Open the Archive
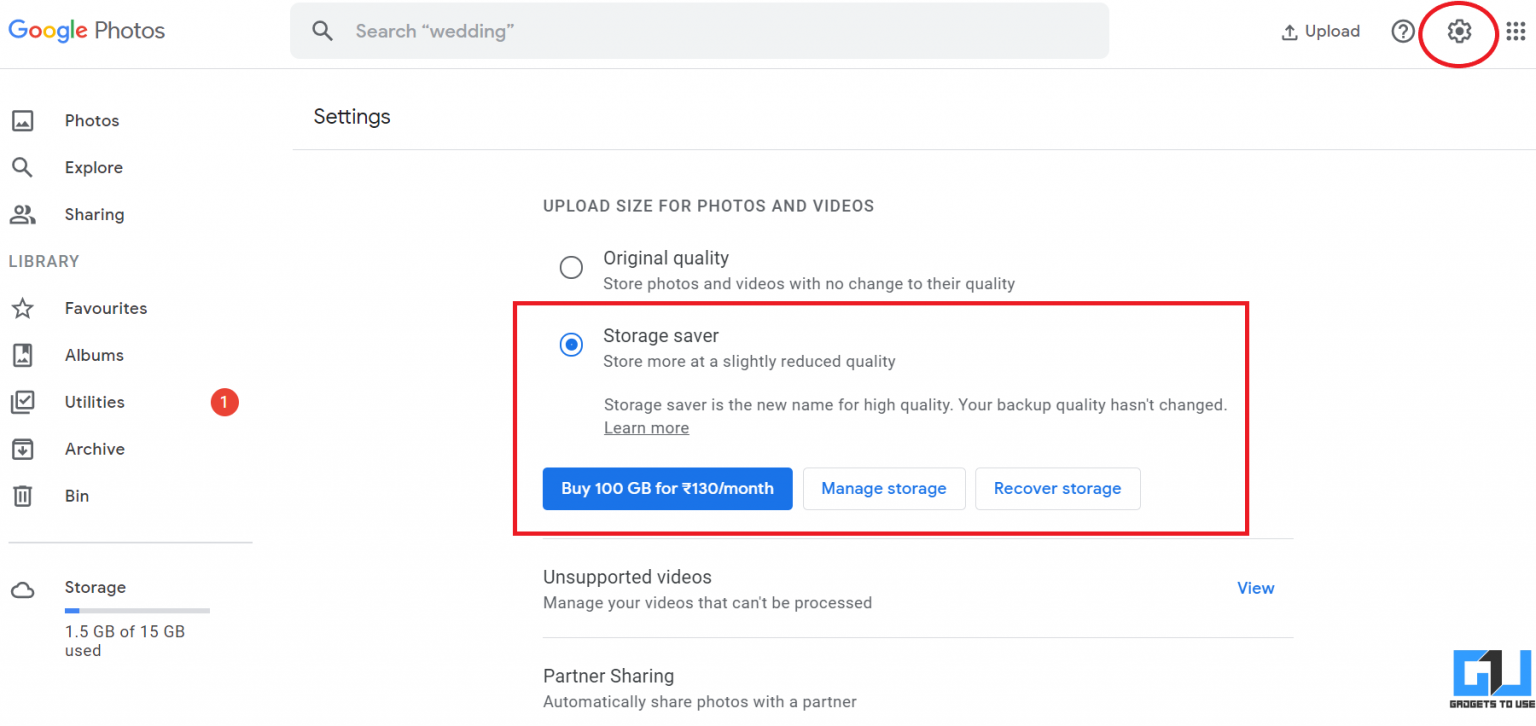The height and width of the screenshot is (726, 1536). (x=95, y=449)
